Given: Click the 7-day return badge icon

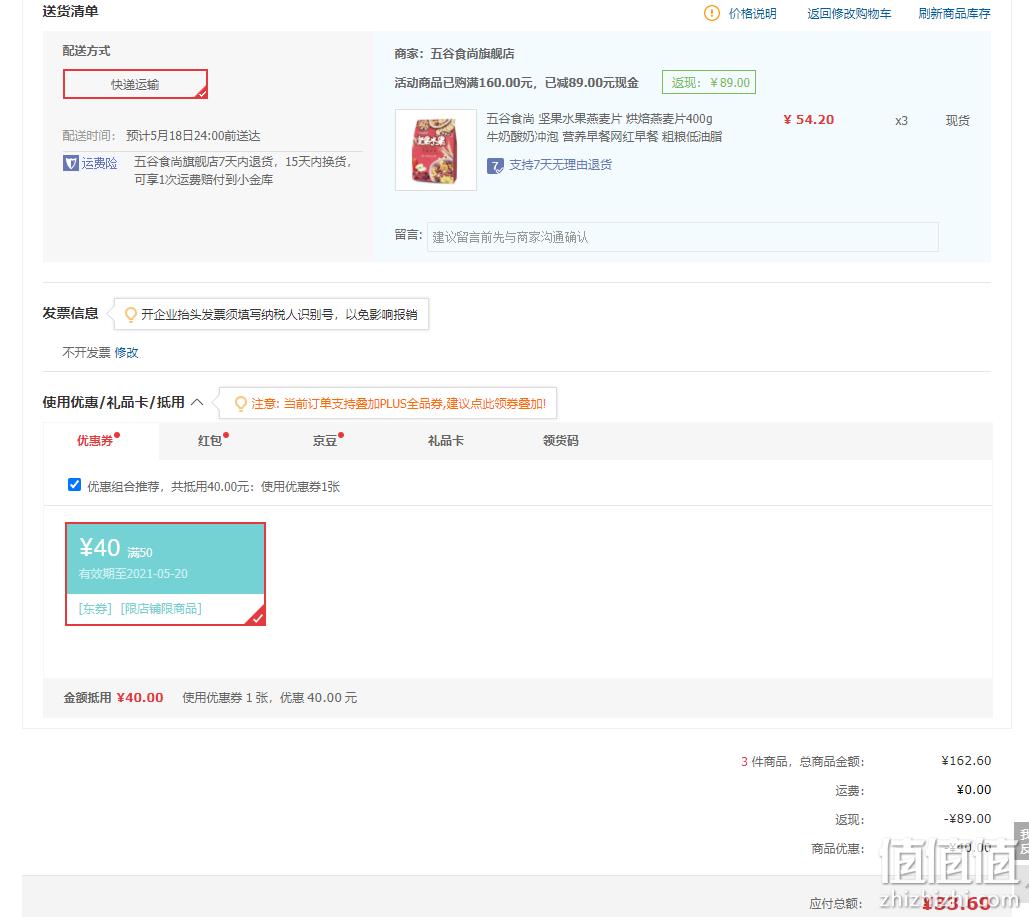Looking at the screenshot, I should click(495, 165).
